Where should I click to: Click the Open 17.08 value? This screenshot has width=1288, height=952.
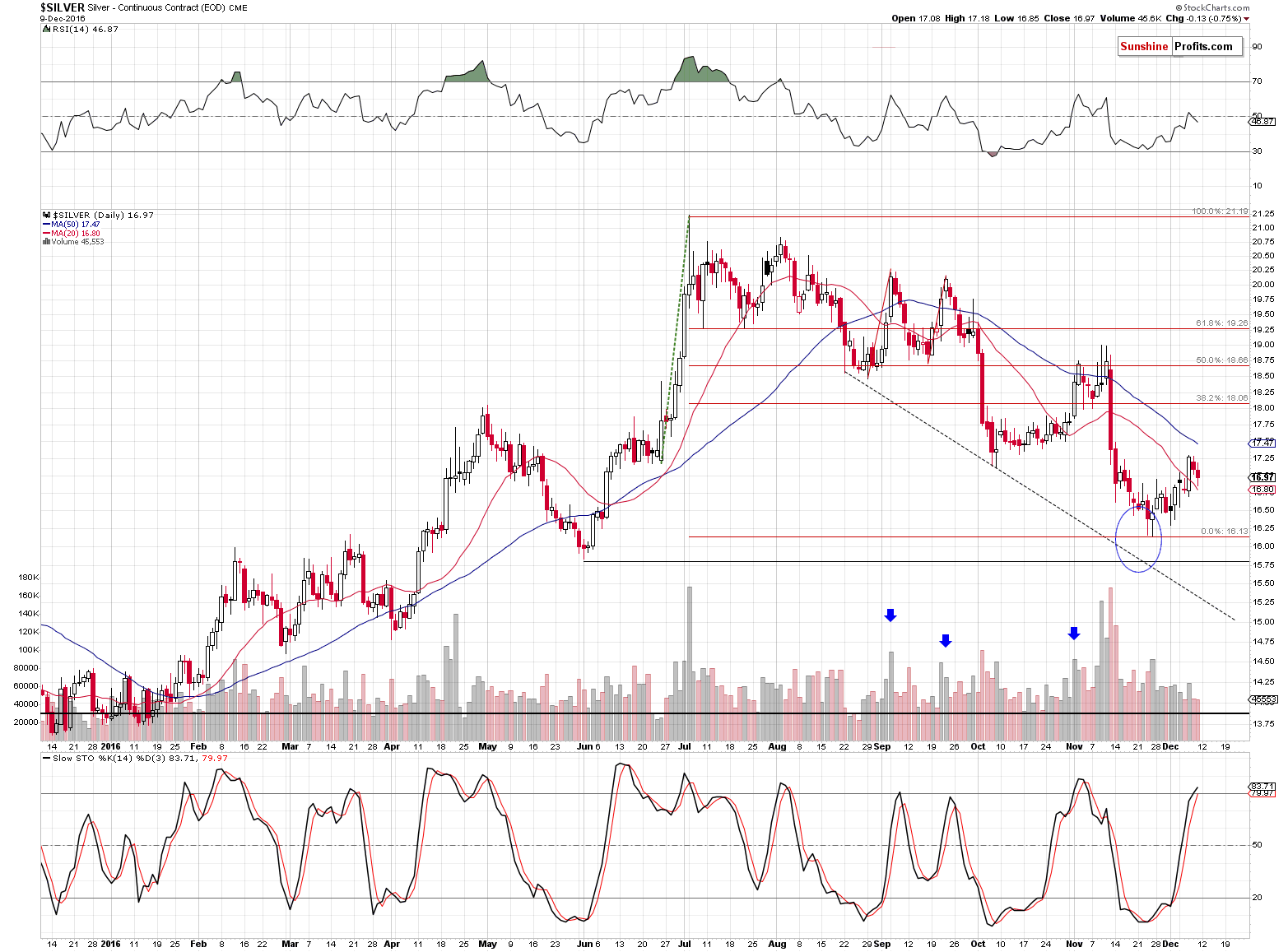(915, 18)
